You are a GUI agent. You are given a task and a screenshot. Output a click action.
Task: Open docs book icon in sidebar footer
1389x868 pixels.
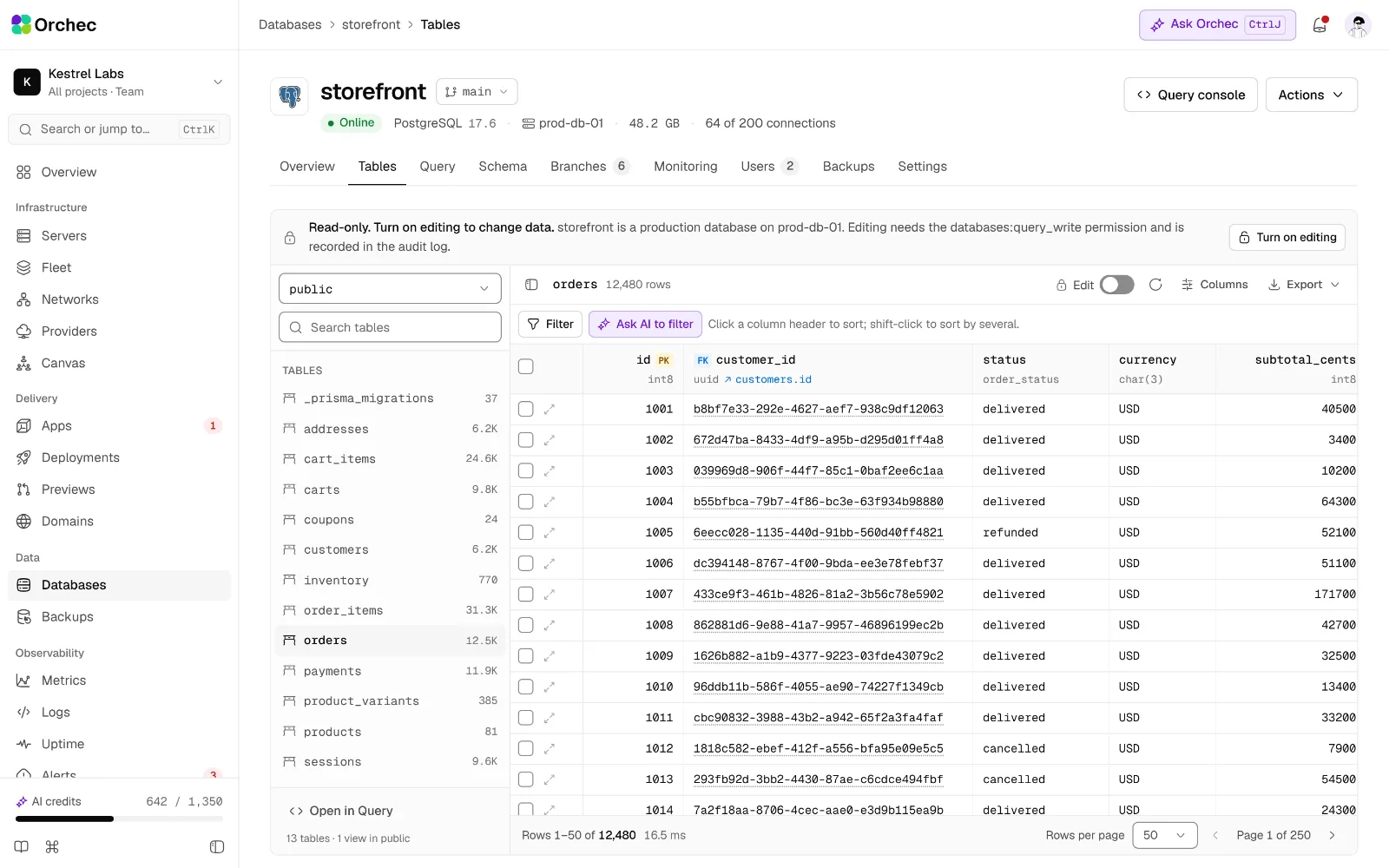click(22, 846)
